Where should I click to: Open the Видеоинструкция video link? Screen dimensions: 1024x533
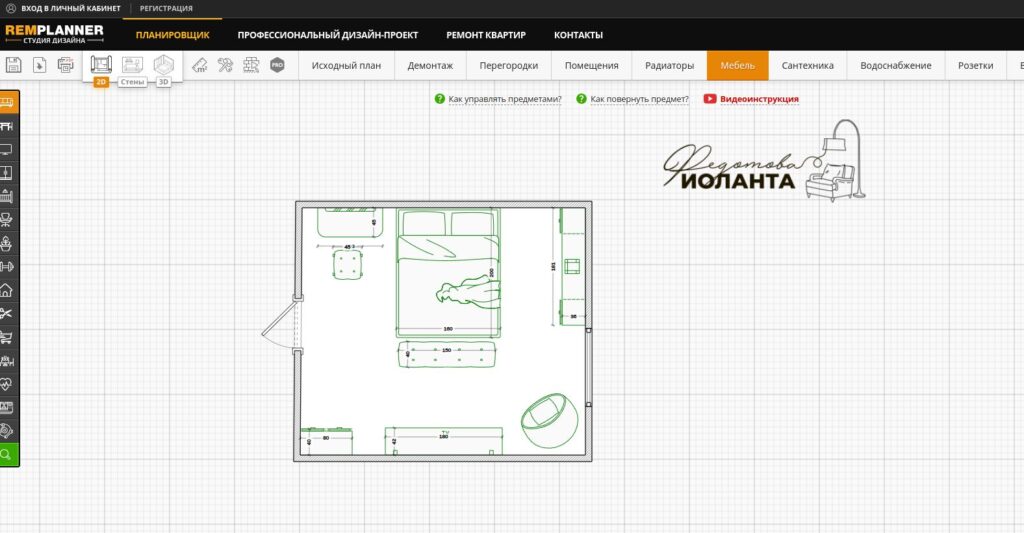(x=759, y=99)
